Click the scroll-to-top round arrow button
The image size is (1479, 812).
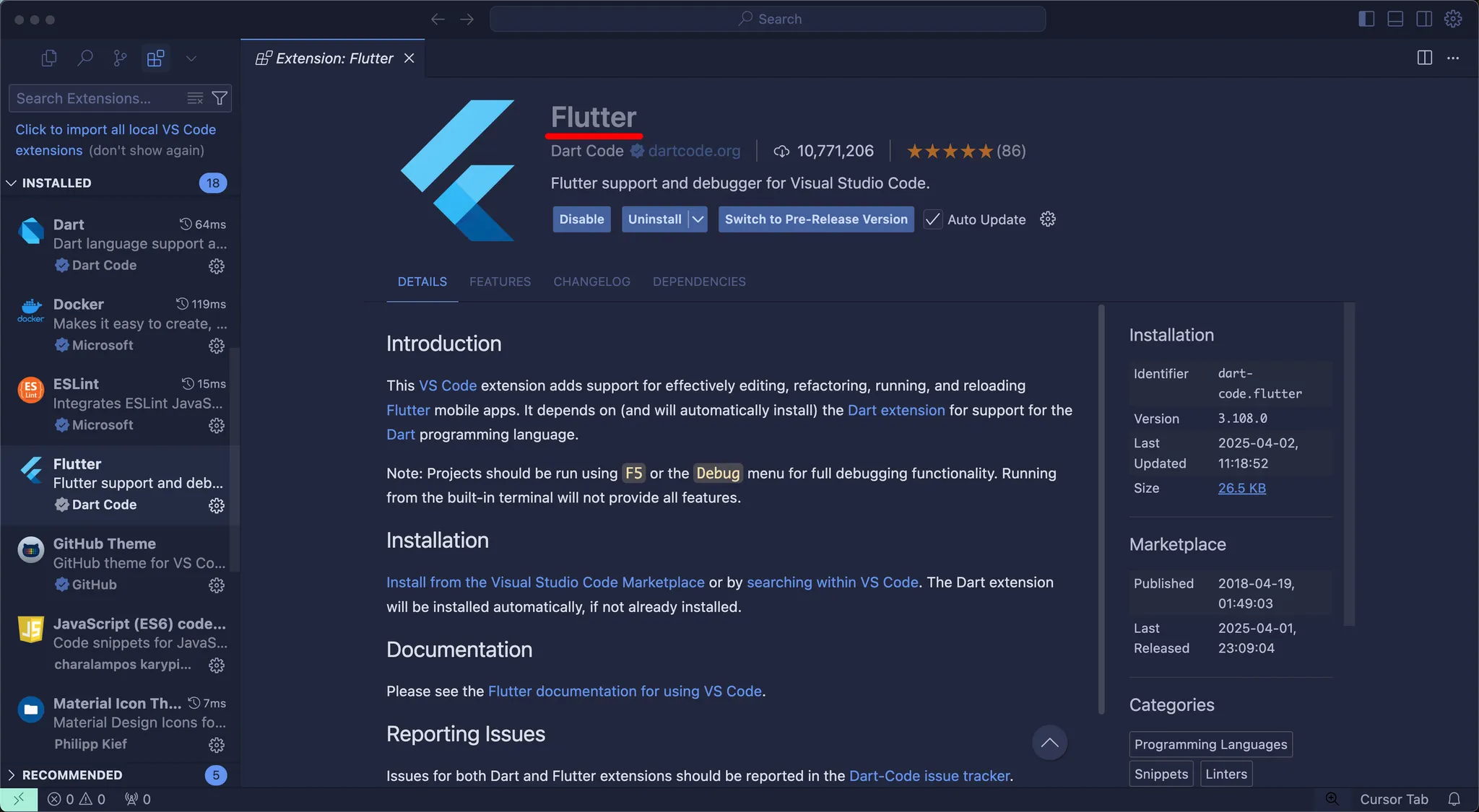1049,743
